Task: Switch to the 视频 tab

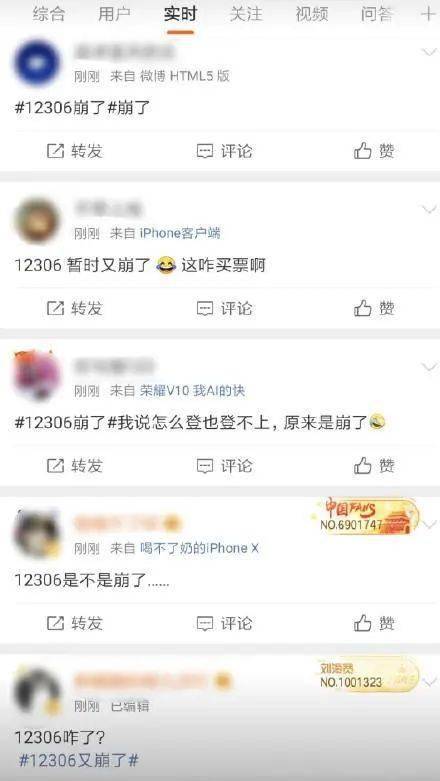Action: [x=311, y=14]
